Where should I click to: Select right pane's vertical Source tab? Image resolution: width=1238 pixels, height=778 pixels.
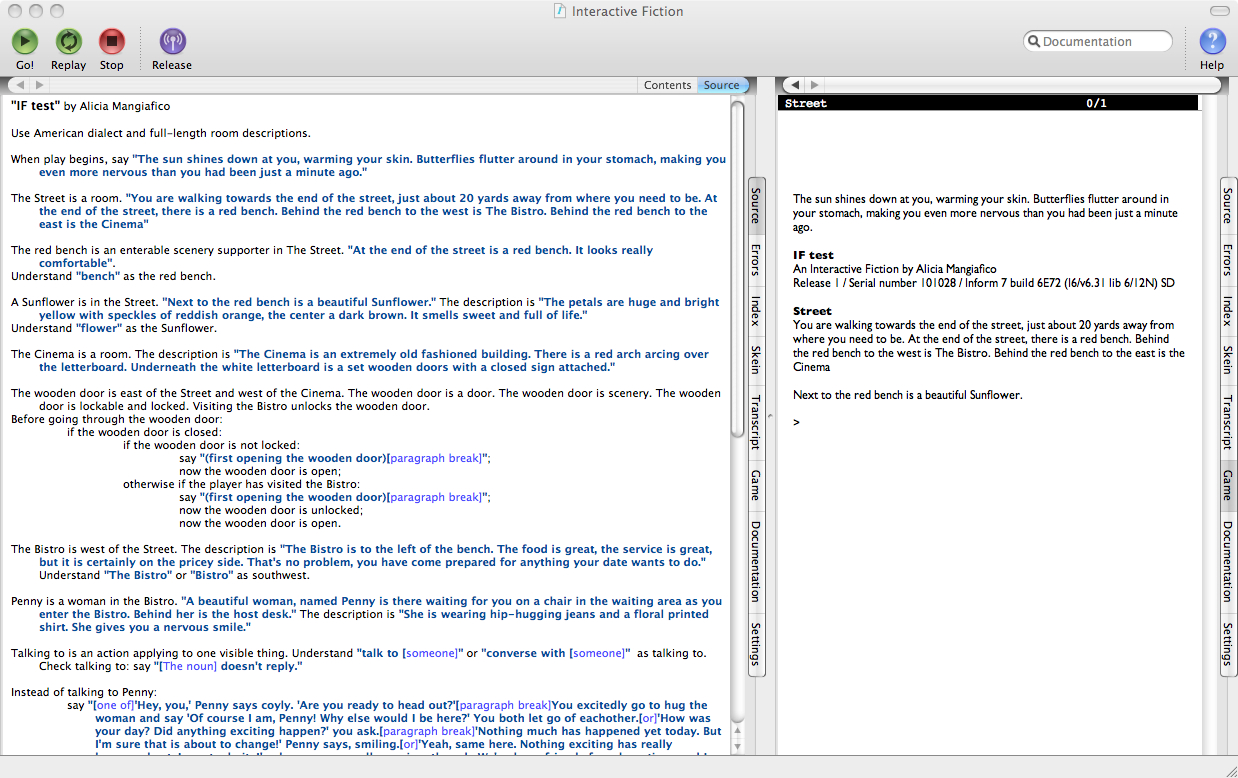click(1228, 204)
